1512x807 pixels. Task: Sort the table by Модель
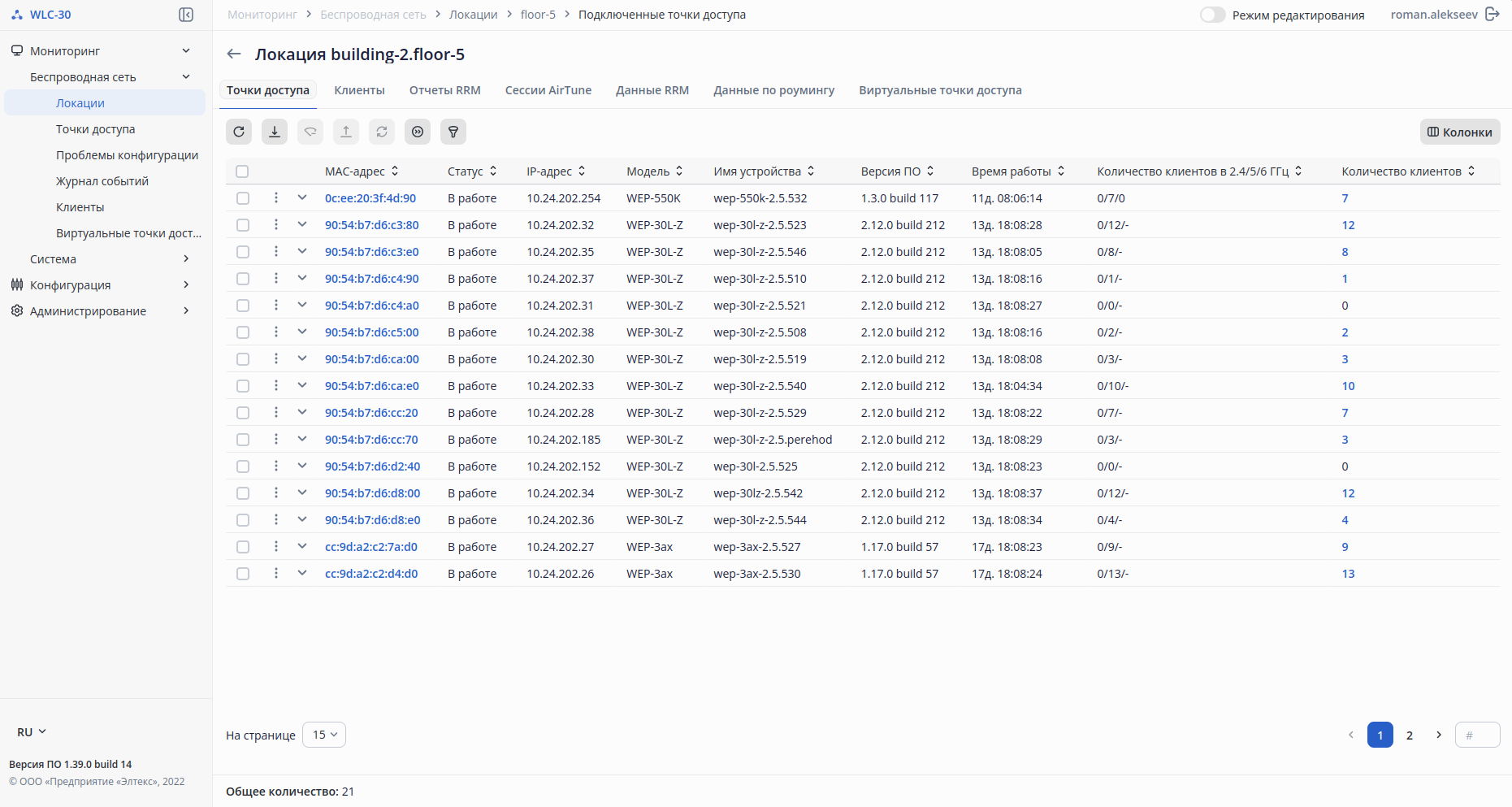pyautogui.click(x=679, y=171)
